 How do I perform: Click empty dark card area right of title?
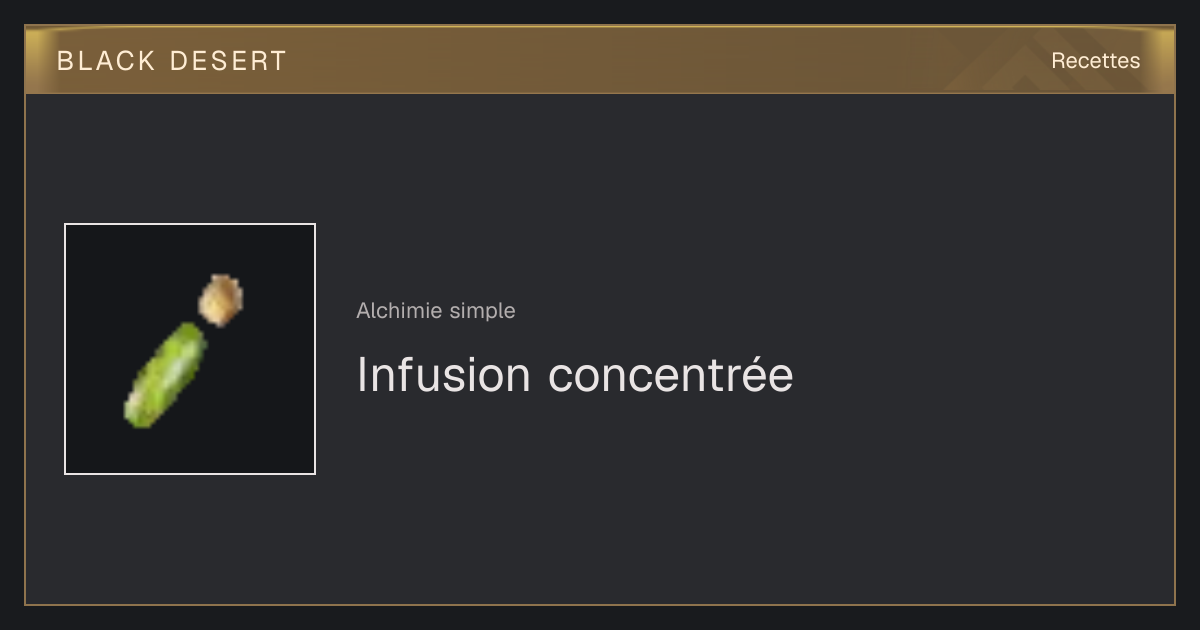pos(980,375)
